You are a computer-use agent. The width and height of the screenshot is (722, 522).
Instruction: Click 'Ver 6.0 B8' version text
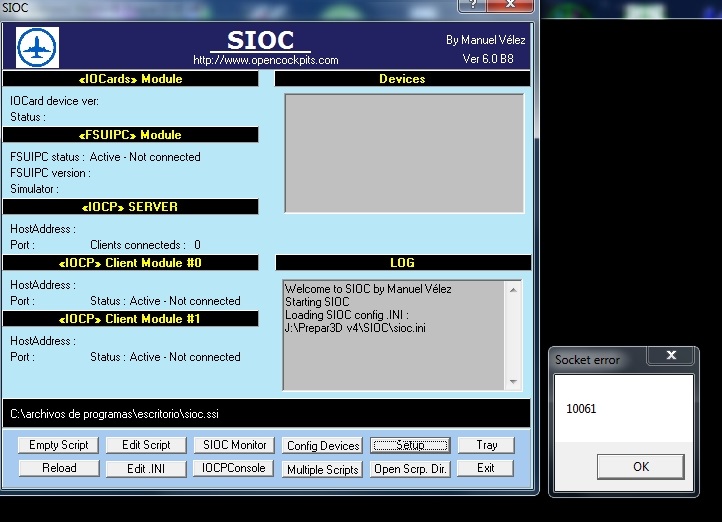tap(488, 59)
